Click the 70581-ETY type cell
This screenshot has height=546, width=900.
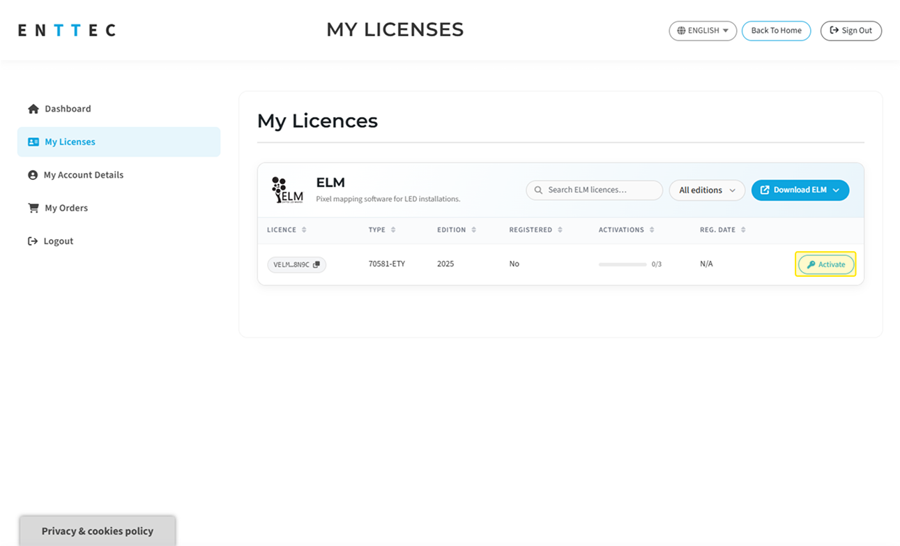pos(387,264)
